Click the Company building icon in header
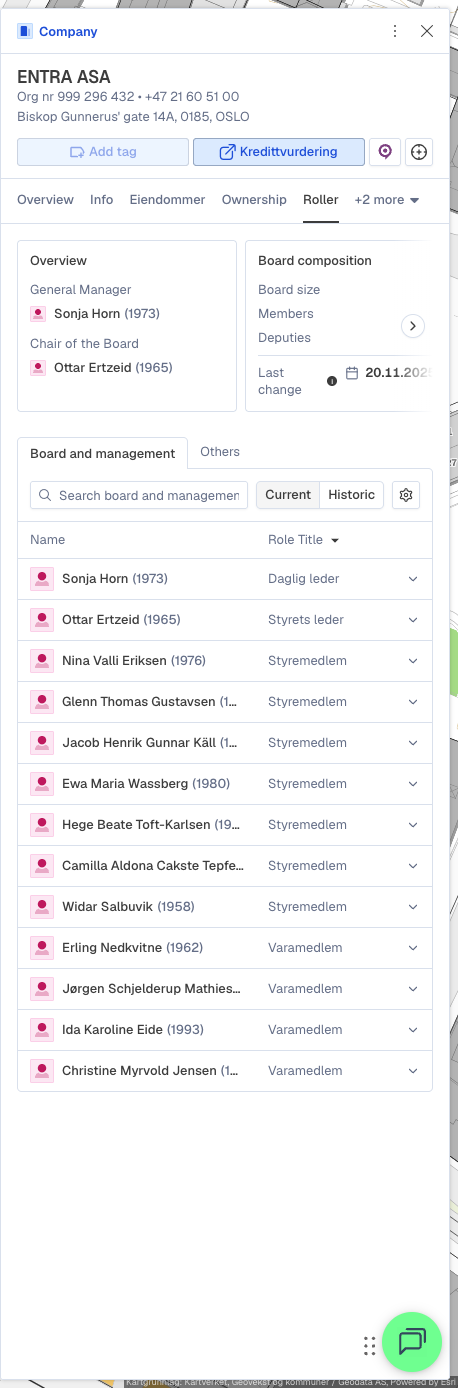 (x=25, y=31)
